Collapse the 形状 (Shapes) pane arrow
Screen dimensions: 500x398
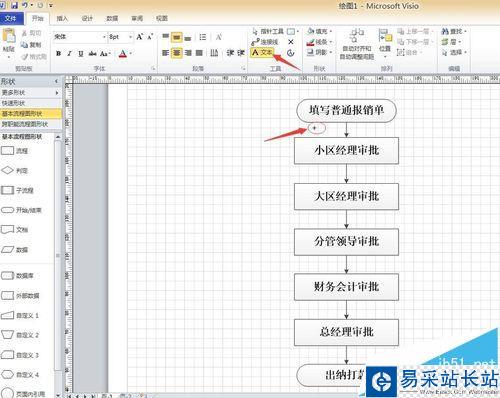pyautogui.click(x=56, y=81)
